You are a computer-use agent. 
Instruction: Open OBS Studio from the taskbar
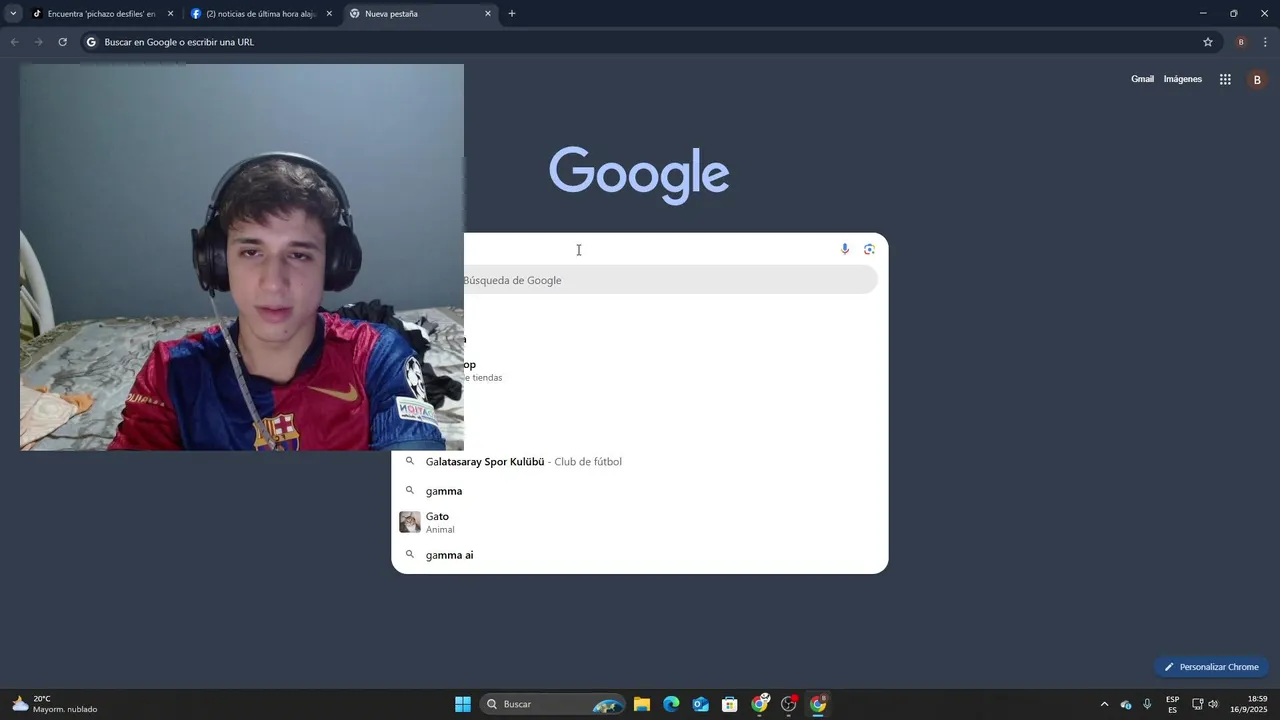coord(789,704)
